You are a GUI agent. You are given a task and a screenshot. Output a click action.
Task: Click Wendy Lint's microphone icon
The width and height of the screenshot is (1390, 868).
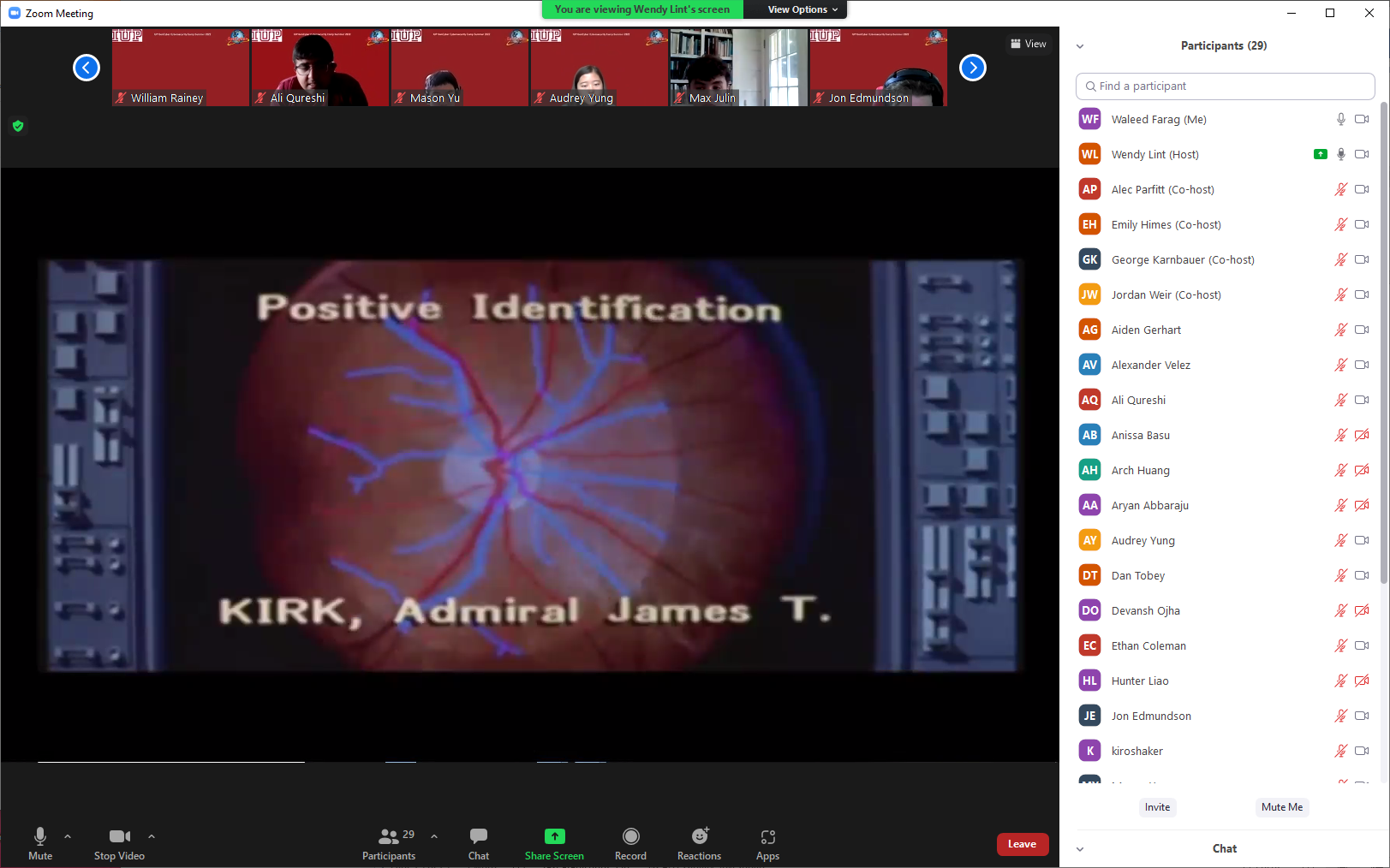point(1341,154)
